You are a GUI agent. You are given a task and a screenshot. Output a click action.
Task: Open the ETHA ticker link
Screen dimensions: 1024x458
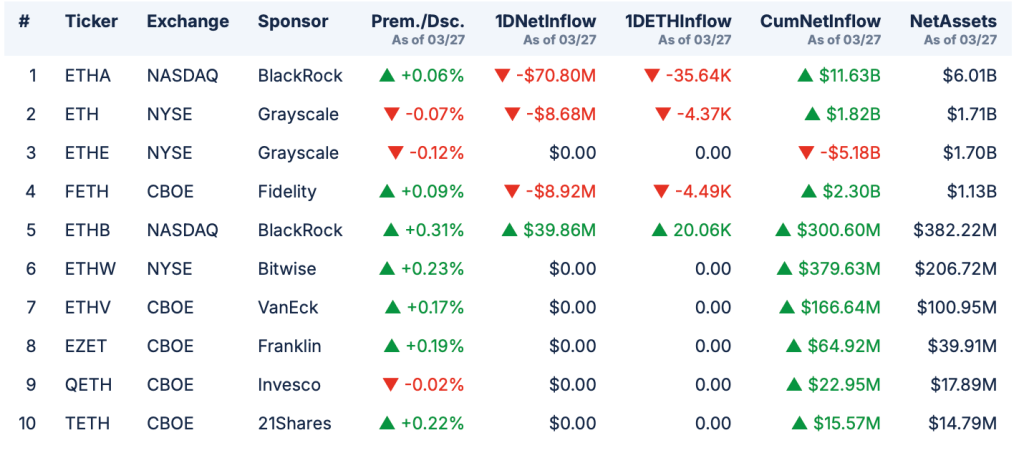pos(88,76)
